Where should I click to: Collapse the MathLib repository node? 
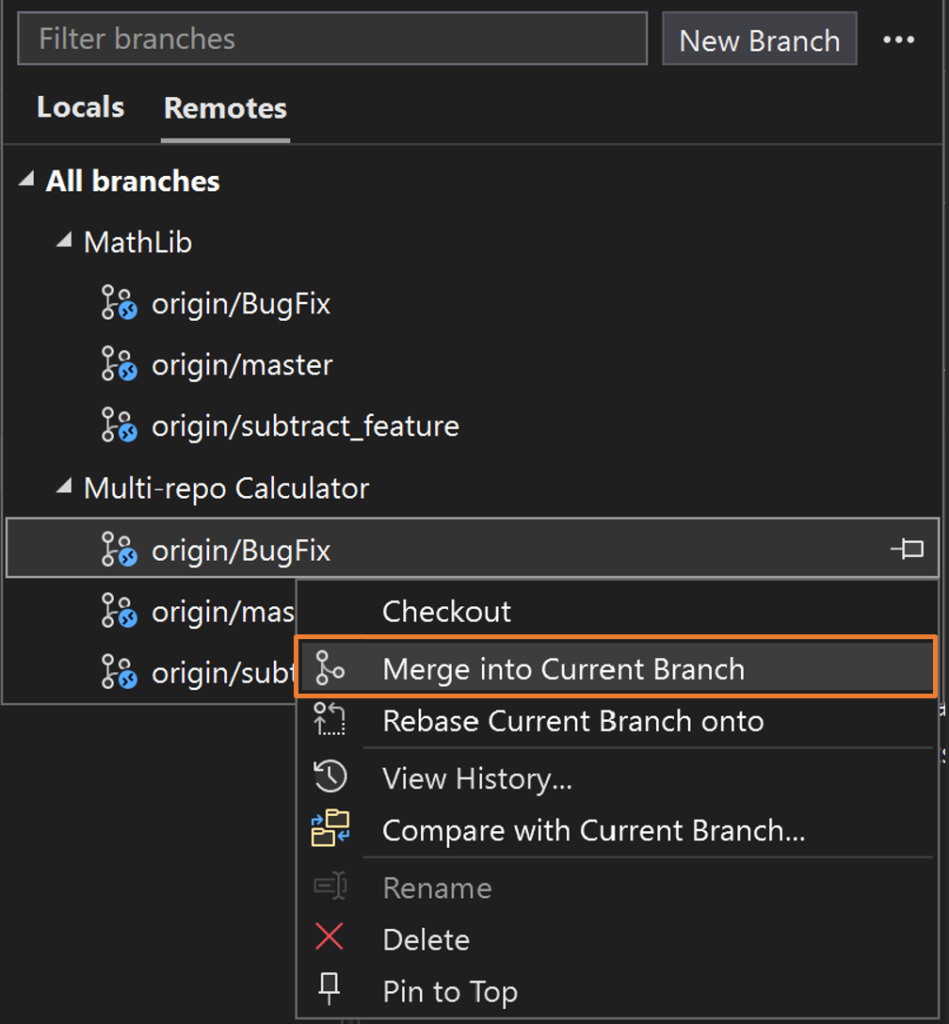(x=64, y=241)
